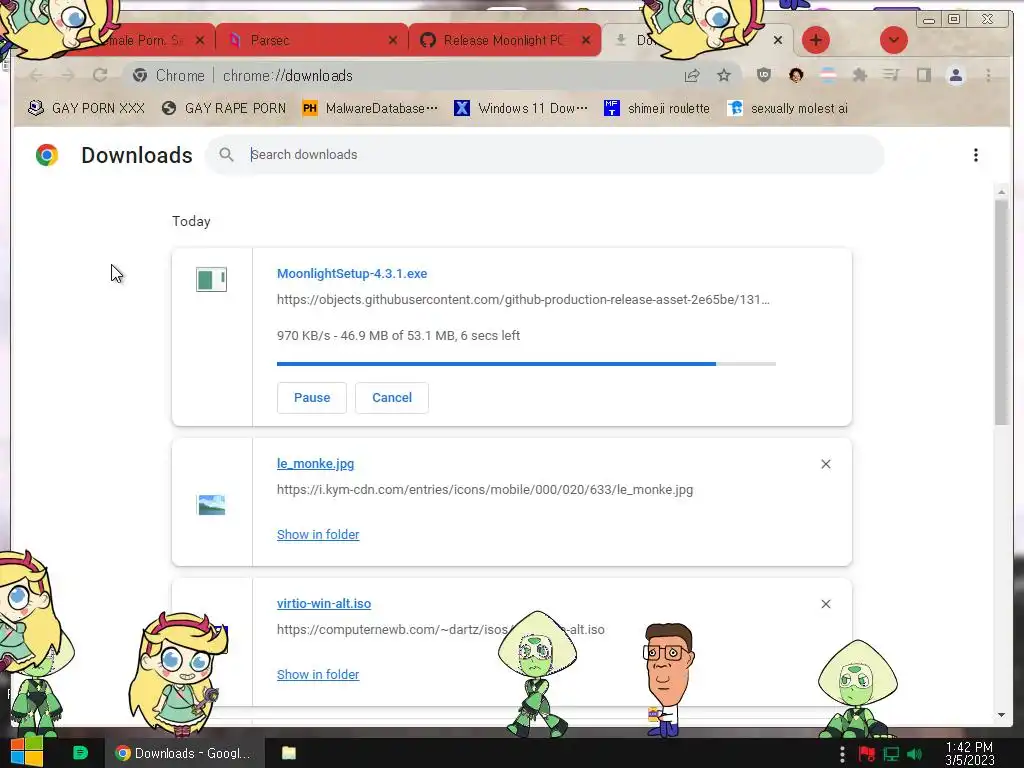Reload the downloads page
Screen dimensions: 1024x768
pos(100,76)
